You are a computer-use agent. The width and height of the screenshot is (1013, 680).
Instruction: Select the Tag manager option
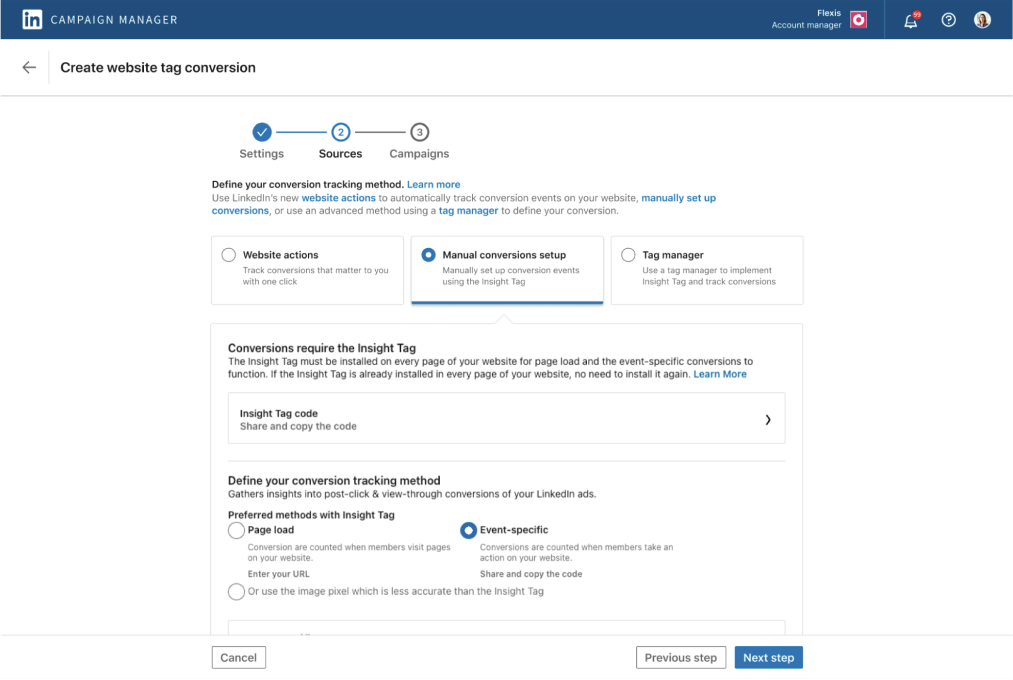(x=629, y=254)
